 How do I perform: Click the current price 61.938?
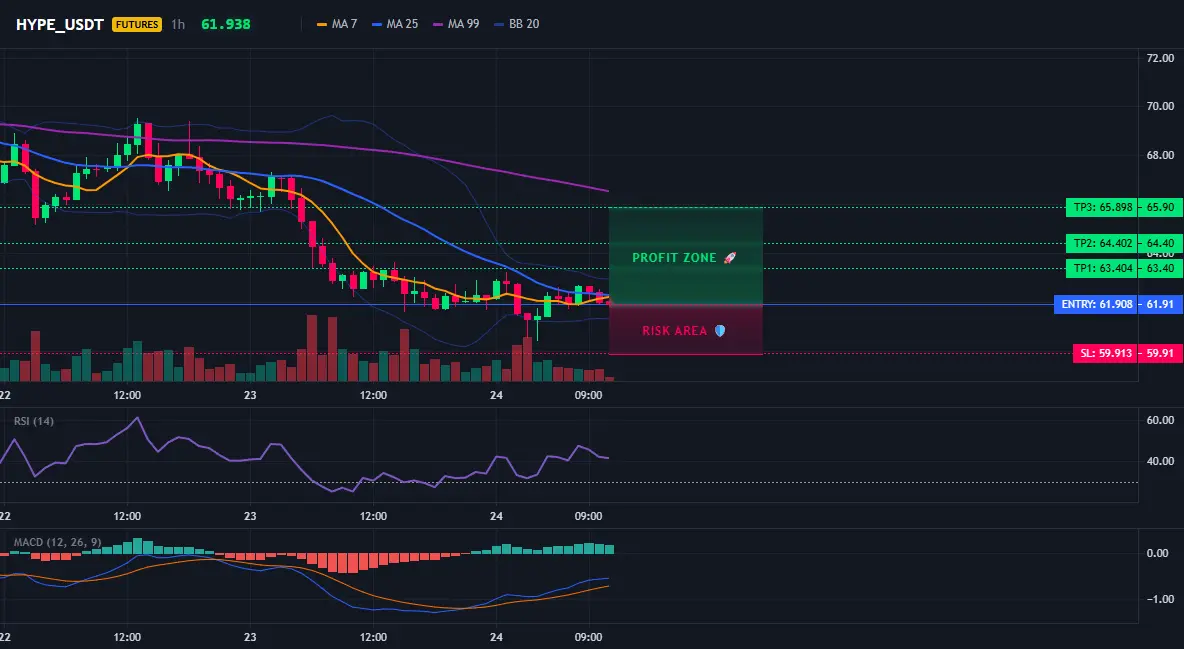226,24
